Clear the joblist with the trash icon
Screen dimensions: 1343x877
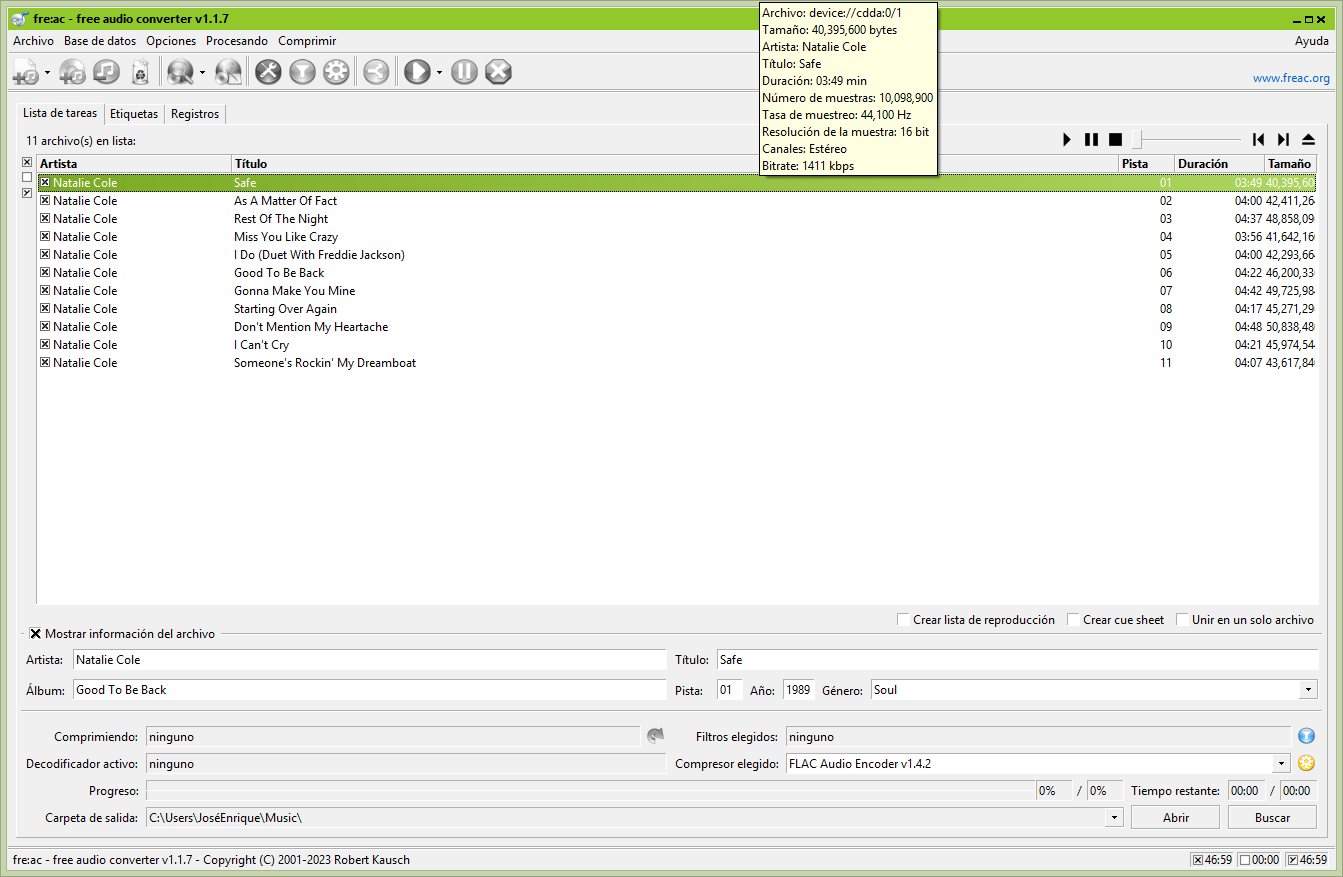pos(141,71)
